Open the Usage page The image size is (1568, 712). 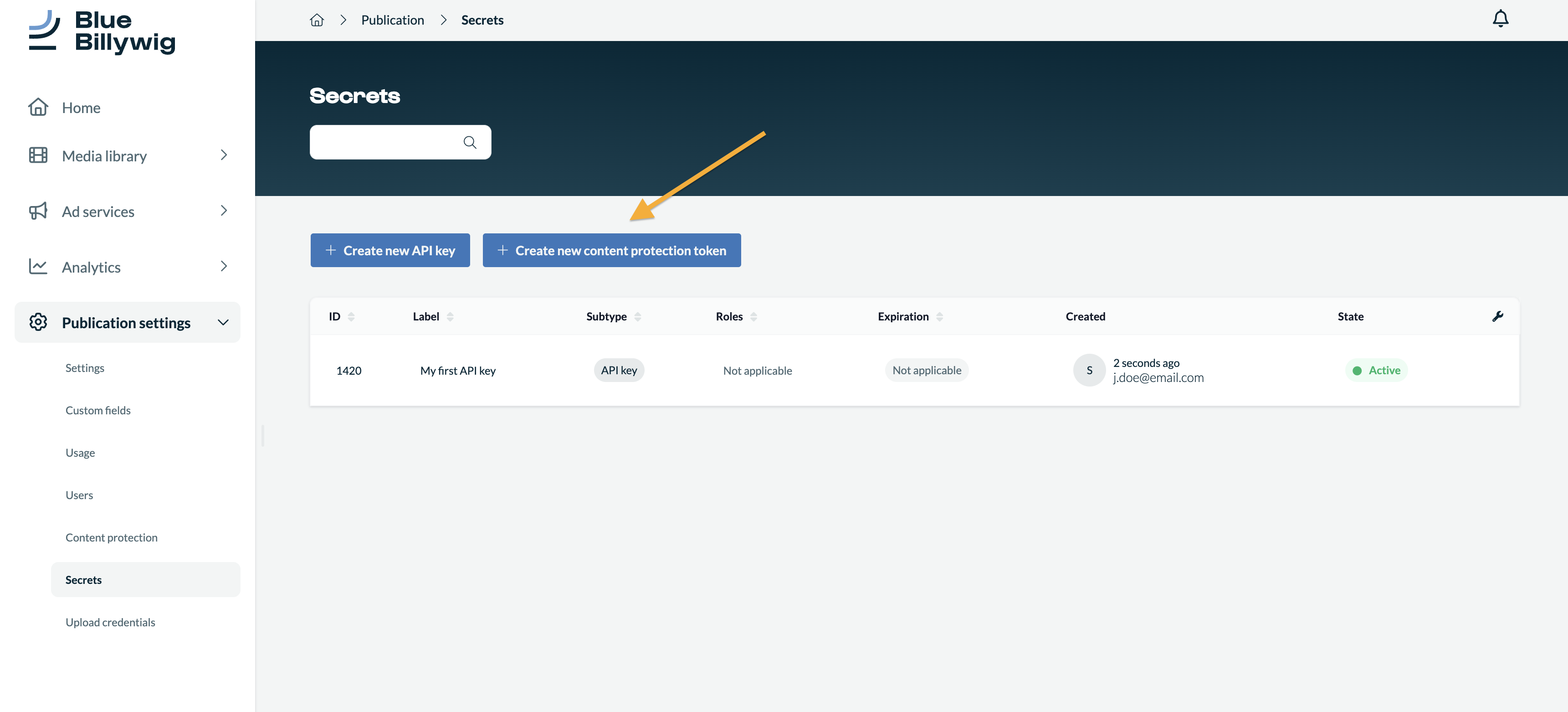(80, 453)
